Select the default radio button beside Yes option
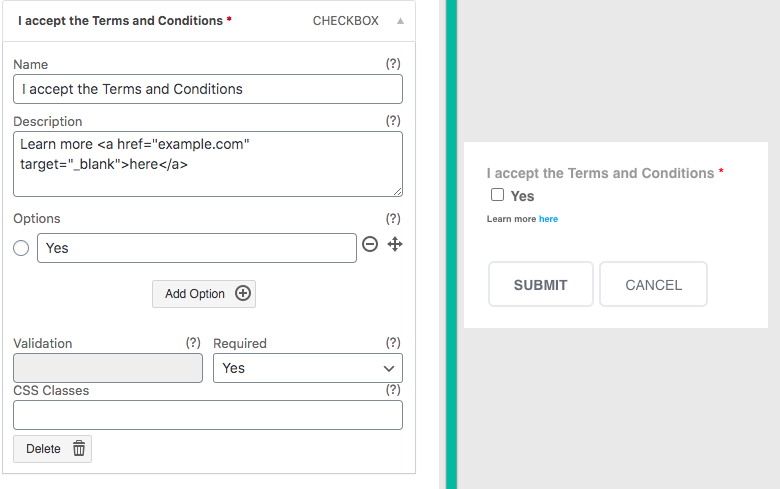 (x=21, y=248)
